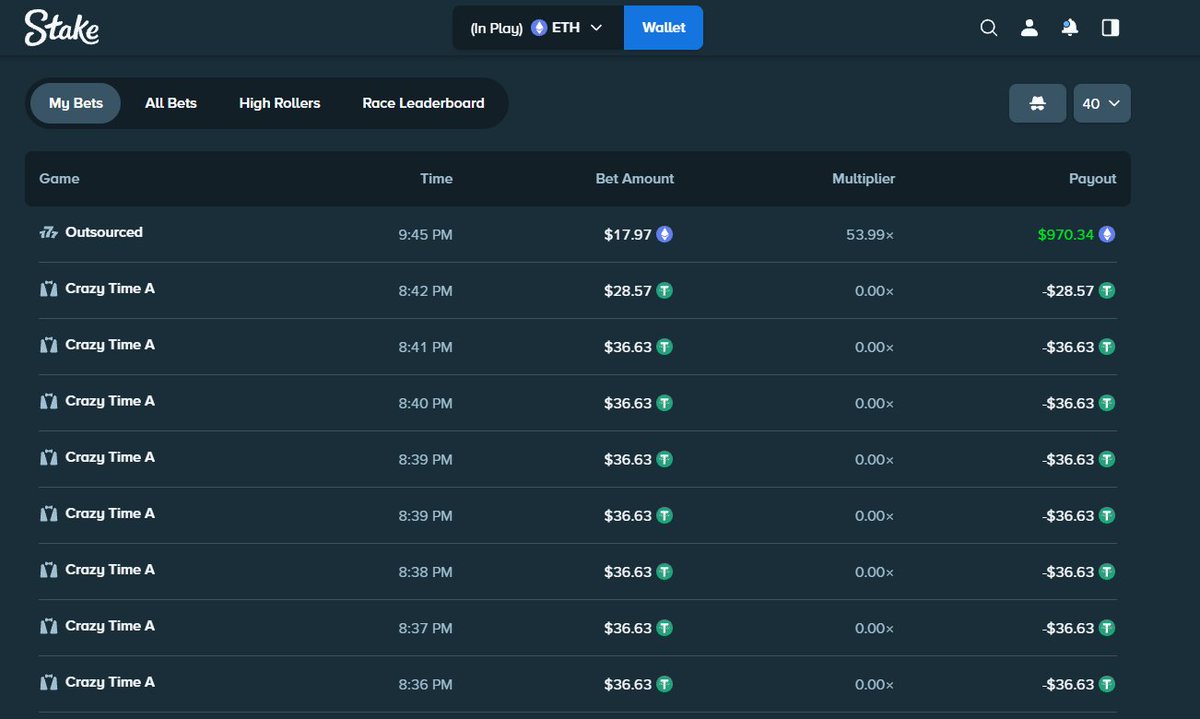Click the ETH coin icon in the header selector
1200x719 pixels.
(539, 28)
